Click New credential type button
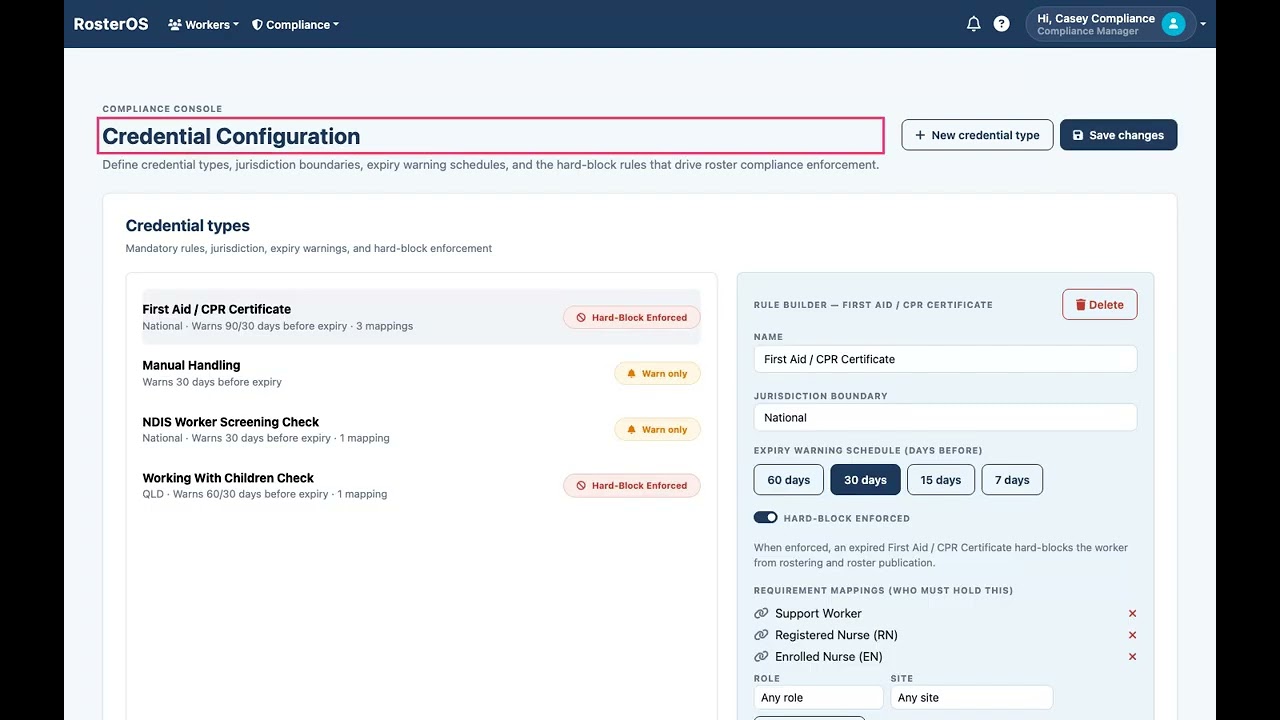 coord(977,135)
